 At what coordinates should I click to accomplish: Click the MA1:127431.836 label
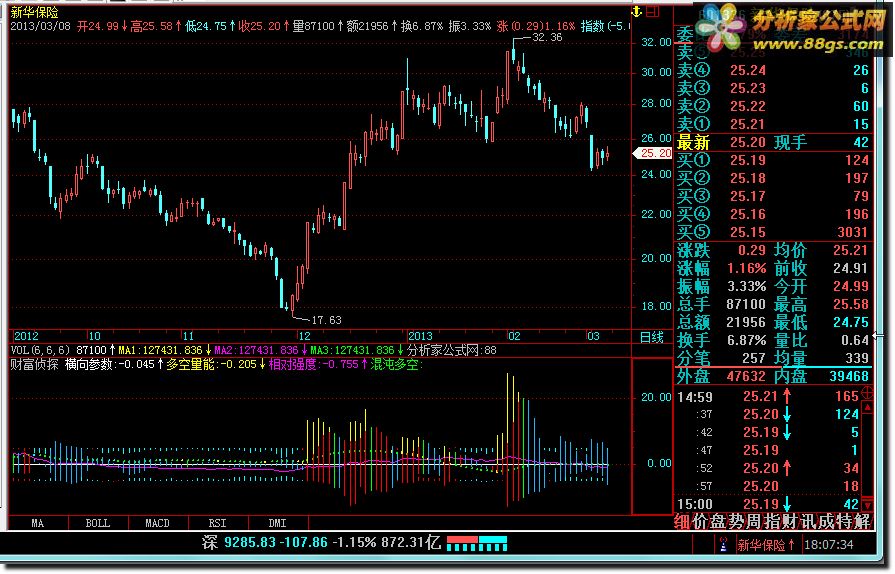pyautogui.click(x=160, y=350)
